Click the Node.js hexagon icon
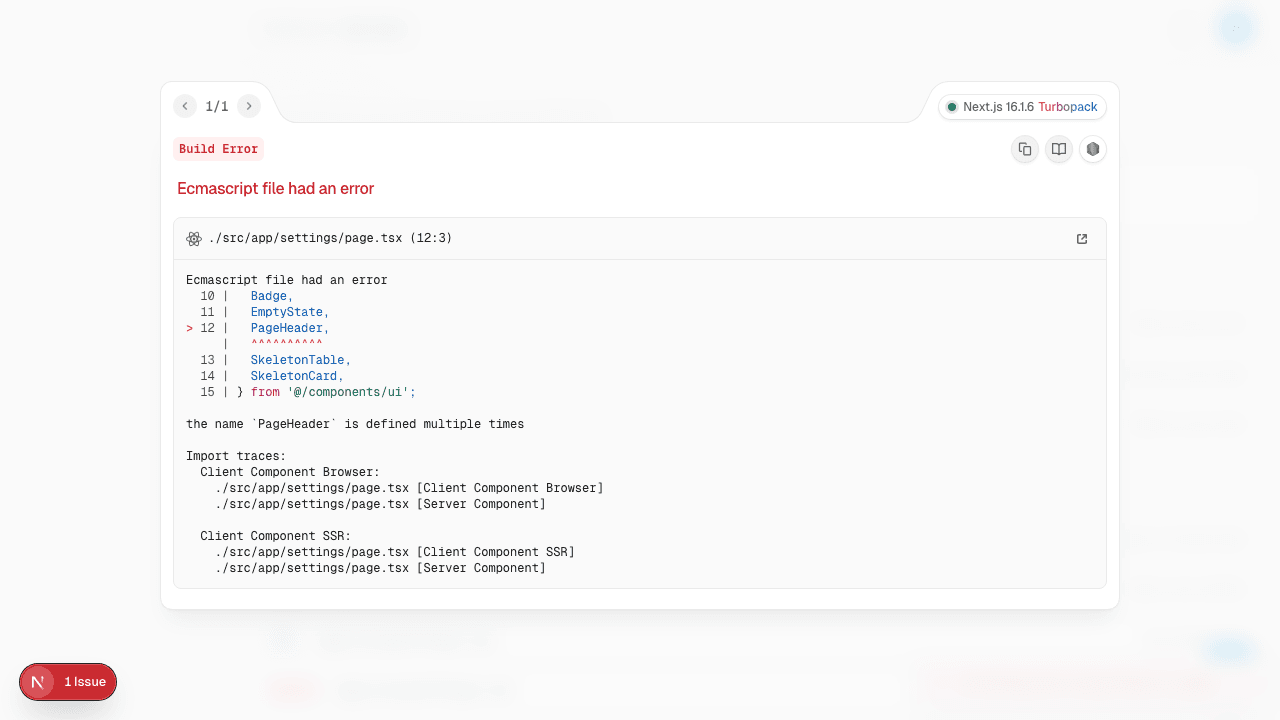Screen dimensions: 1280x720 1092,148
